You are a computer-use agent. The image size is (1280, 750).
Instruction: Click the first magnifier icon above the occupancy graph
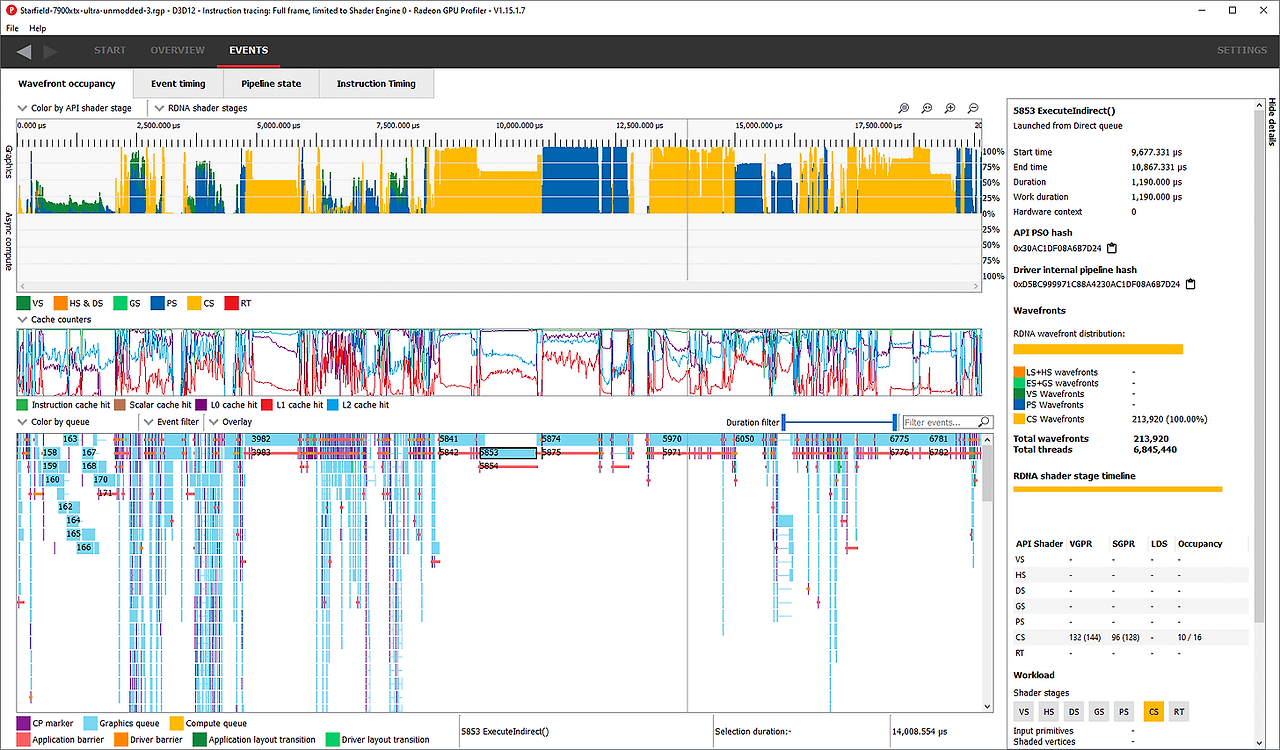[904, 108]
